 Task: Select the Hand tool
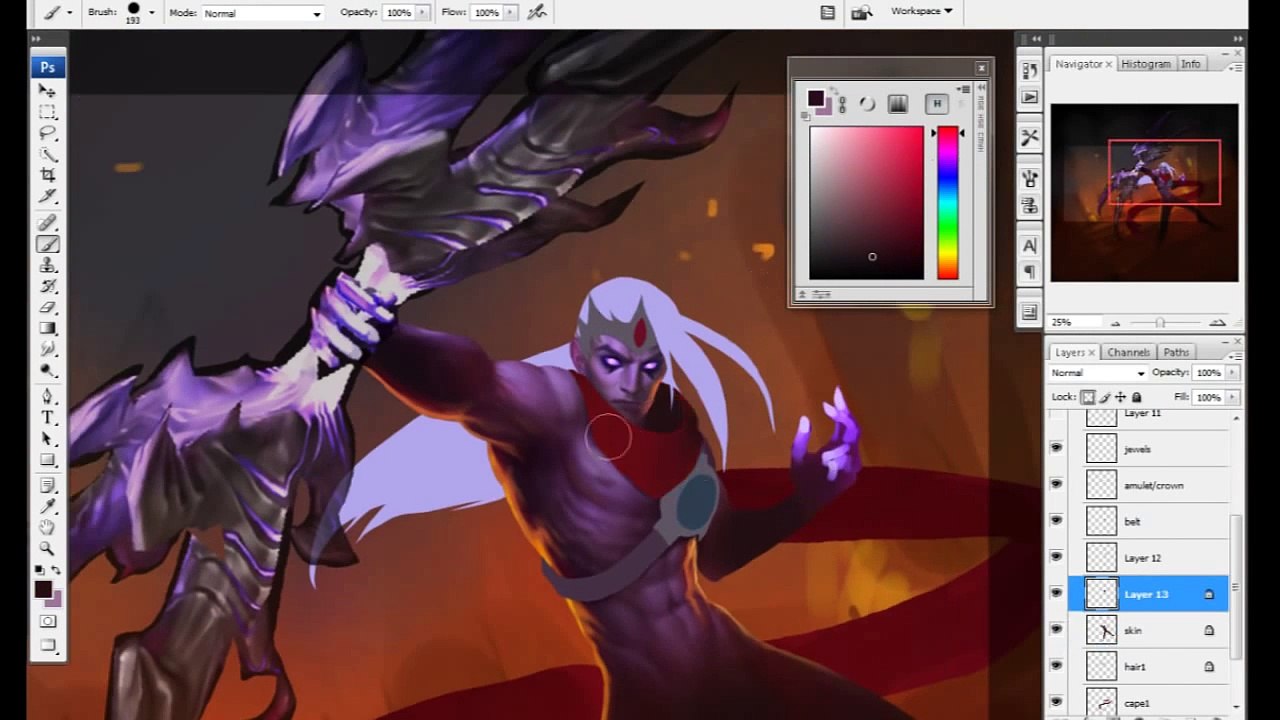[x=47, y=527]
